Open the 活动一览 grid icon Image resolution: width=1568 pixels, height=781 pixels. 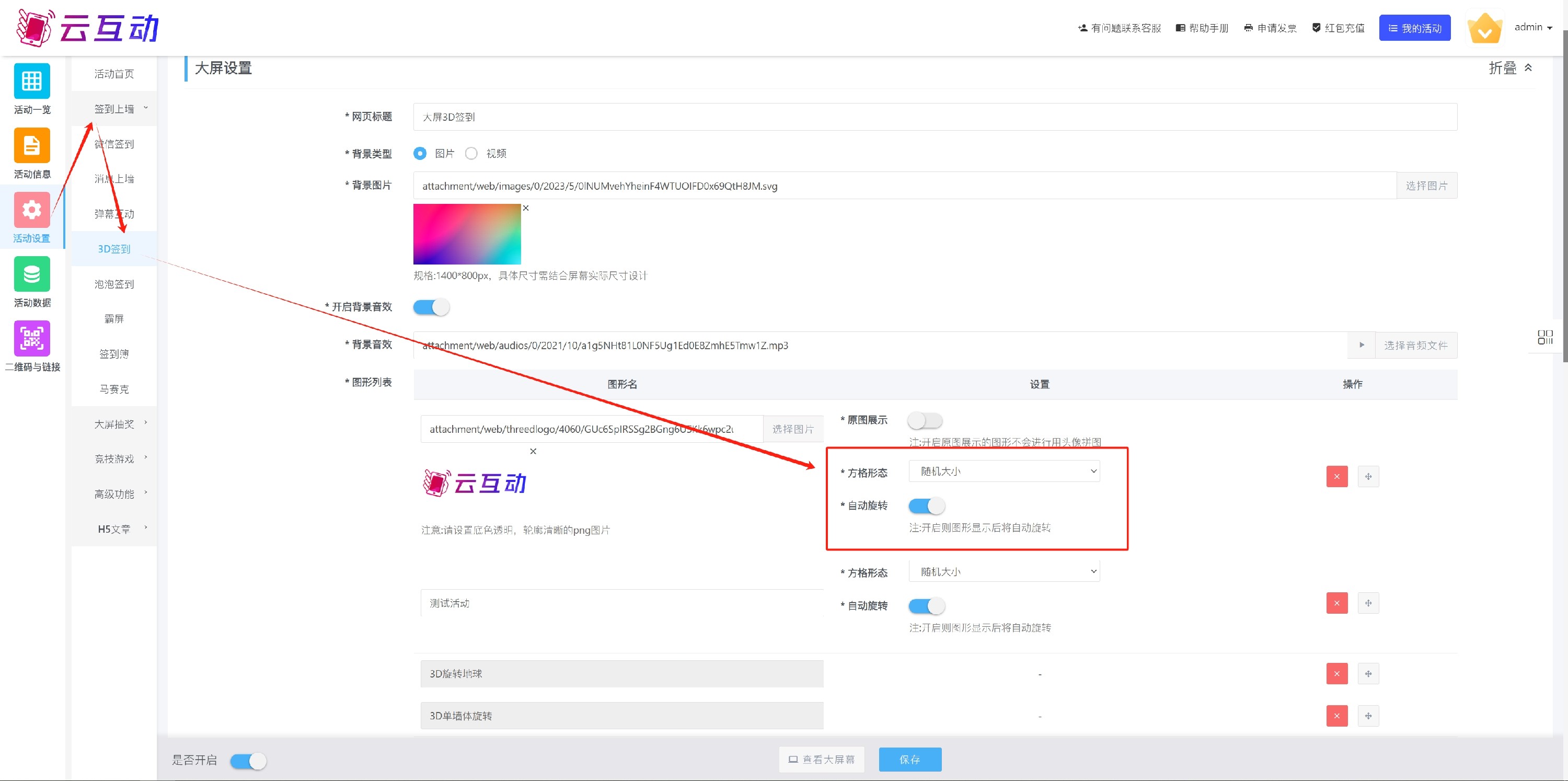tap(32, 81)
